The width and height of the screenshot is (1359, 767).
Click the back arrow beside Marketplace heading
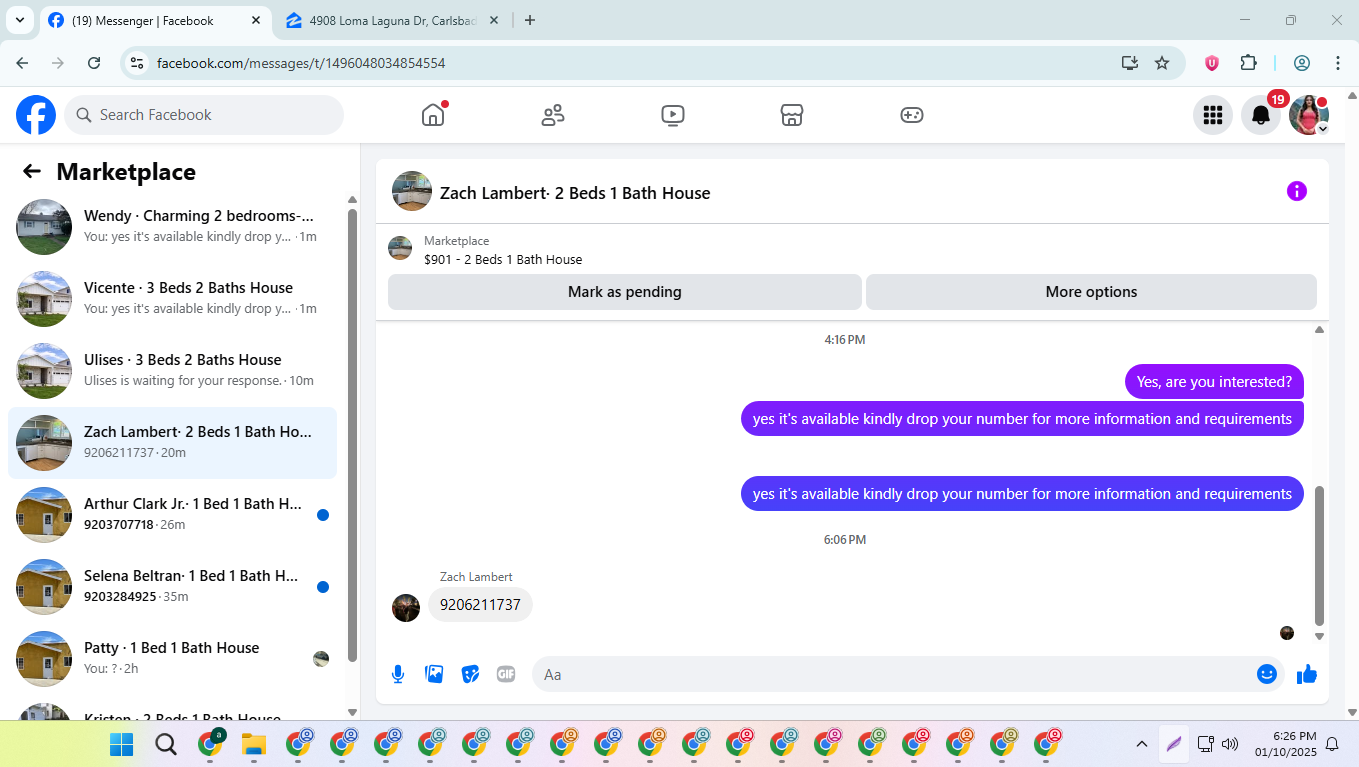(32, 171)
